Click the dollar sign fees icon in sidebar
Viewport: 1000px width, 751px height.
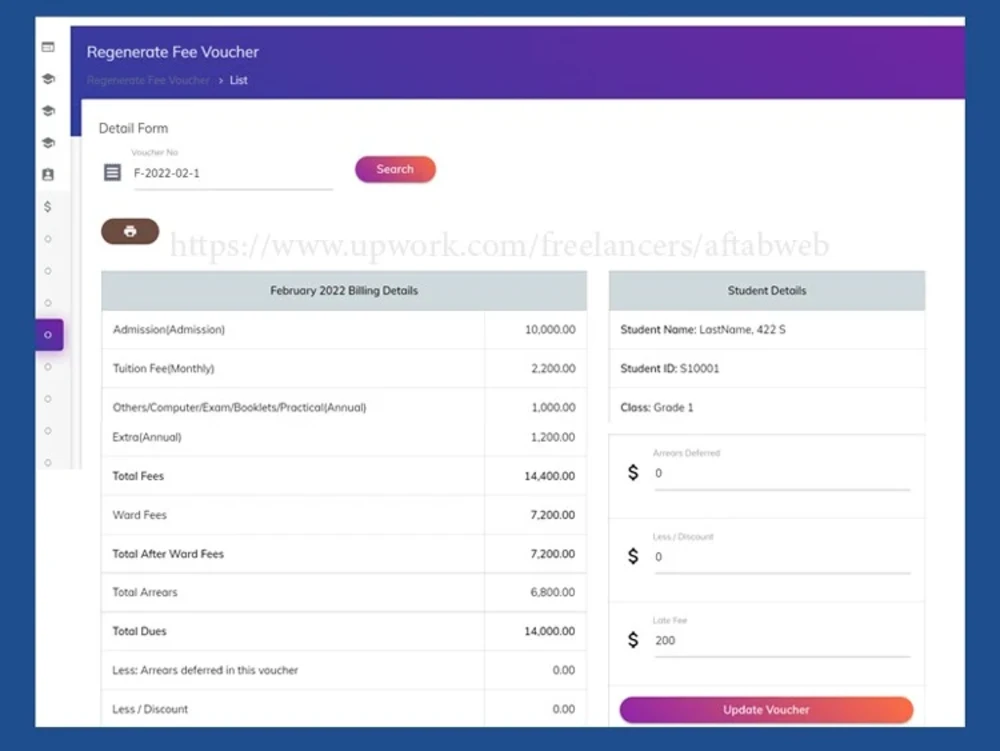pos(48,206)
